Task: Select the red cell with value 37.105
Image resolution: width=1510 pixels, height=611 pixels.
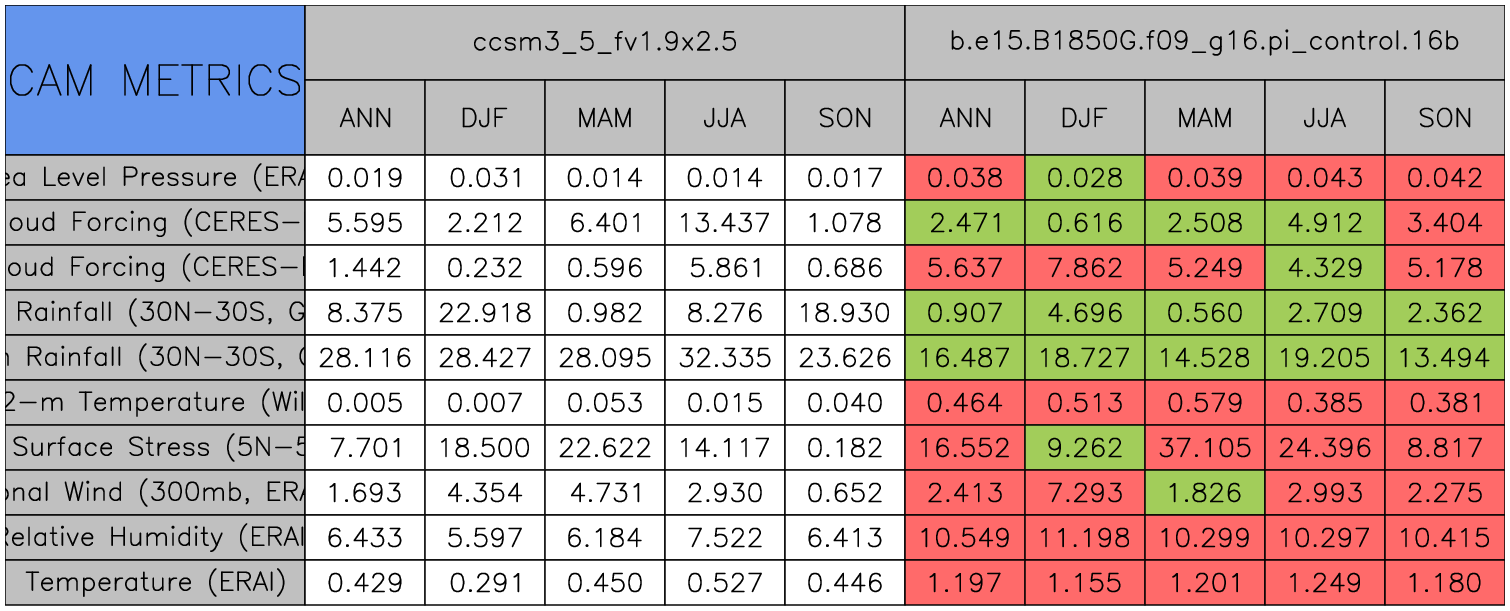Action: coord(1204,447)
